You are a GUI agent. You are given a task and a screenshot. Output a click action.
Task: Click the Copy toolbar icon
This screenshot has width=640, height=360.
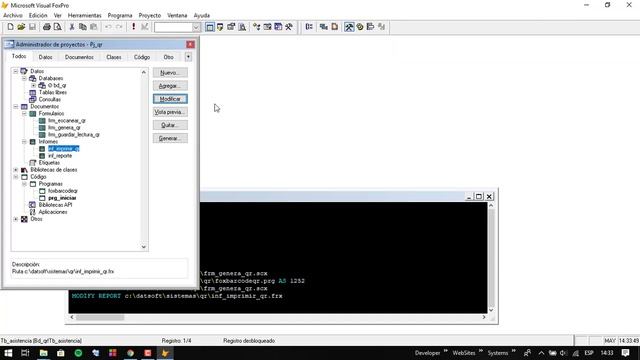pyautogui.click(x=82, y=27)
